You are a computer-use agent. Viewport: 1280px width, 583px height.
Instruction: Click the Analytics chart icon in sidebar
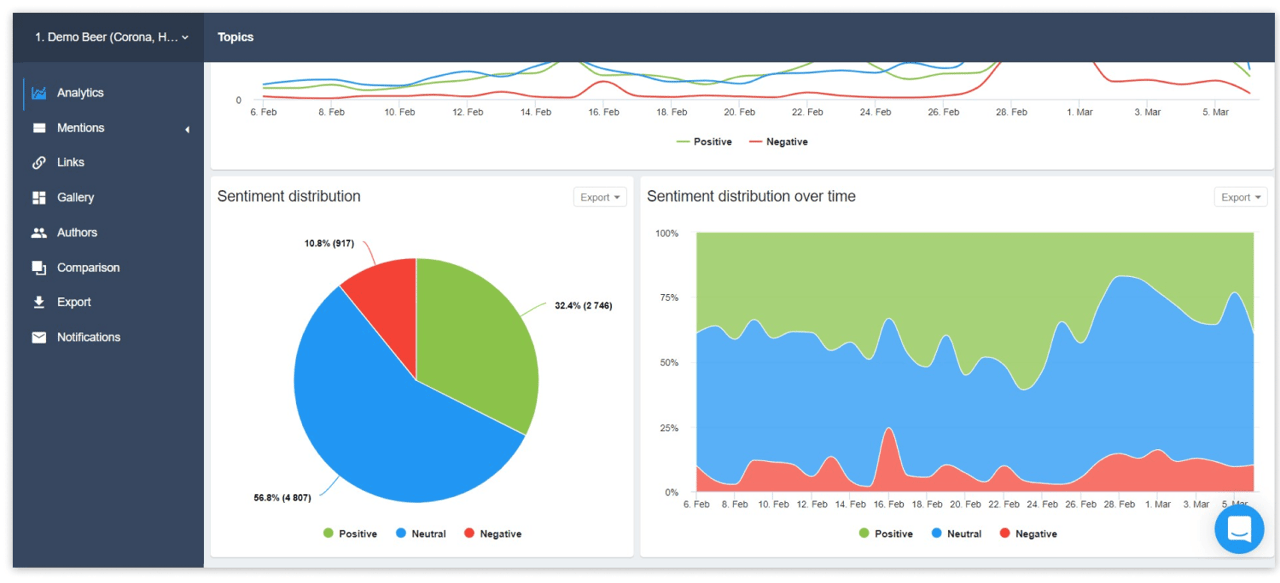[39, 93]
